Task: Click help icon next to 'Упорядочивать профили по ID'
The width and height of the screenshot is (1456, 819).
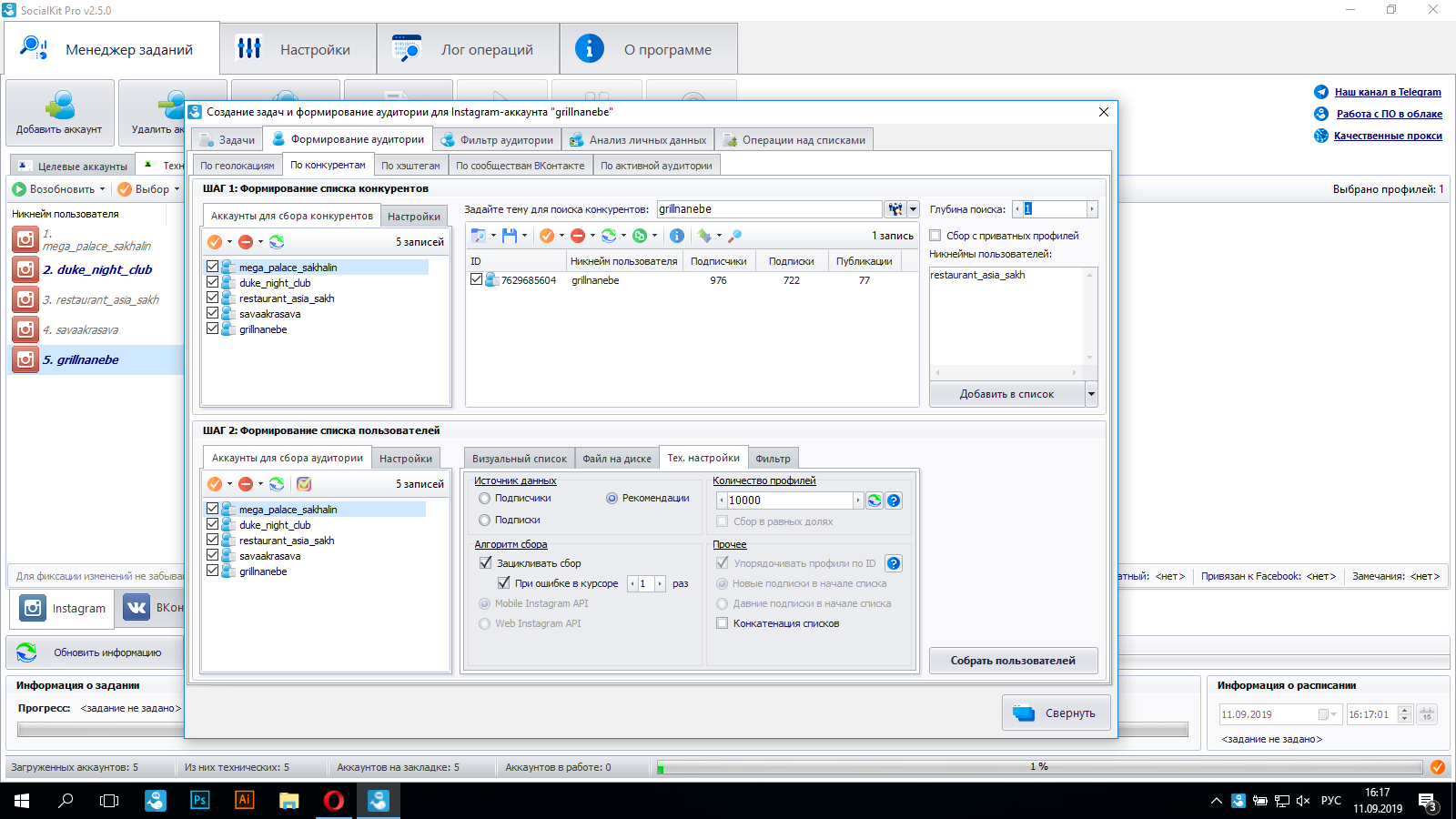Action: (894, 563)
